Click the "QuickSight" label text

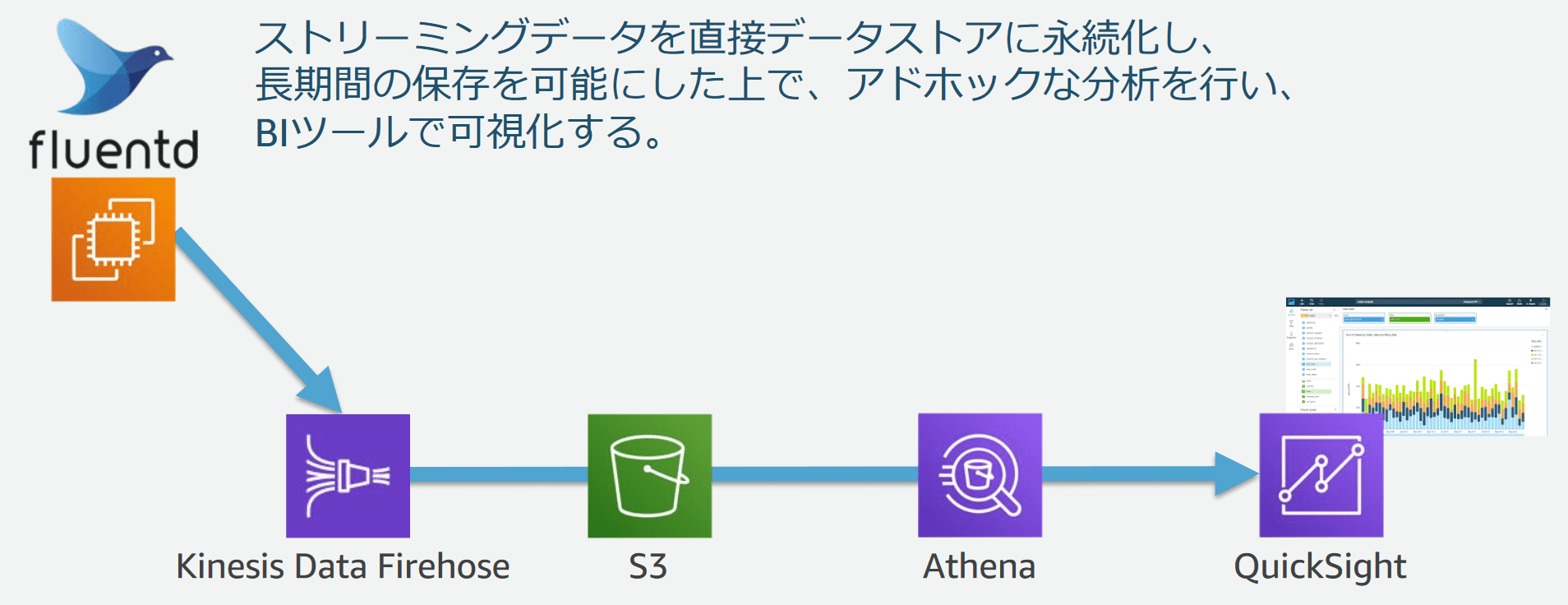click(1320, 567)
